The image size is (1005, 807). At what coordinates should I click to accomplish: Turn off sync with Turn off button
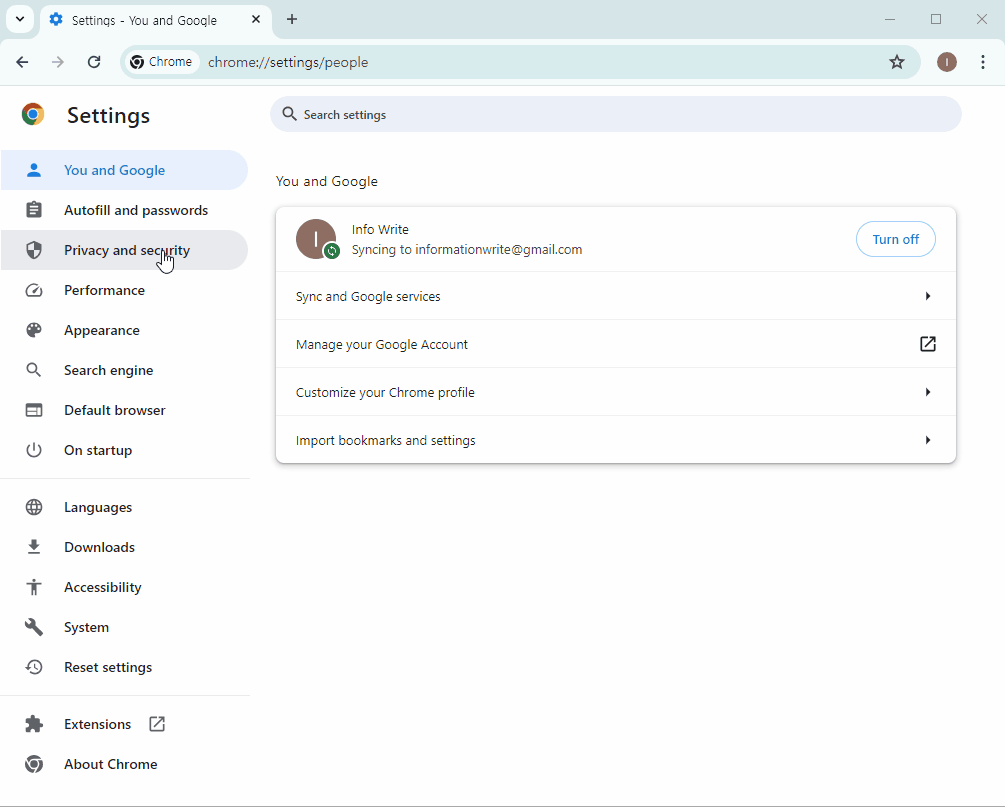coord(895,239)
